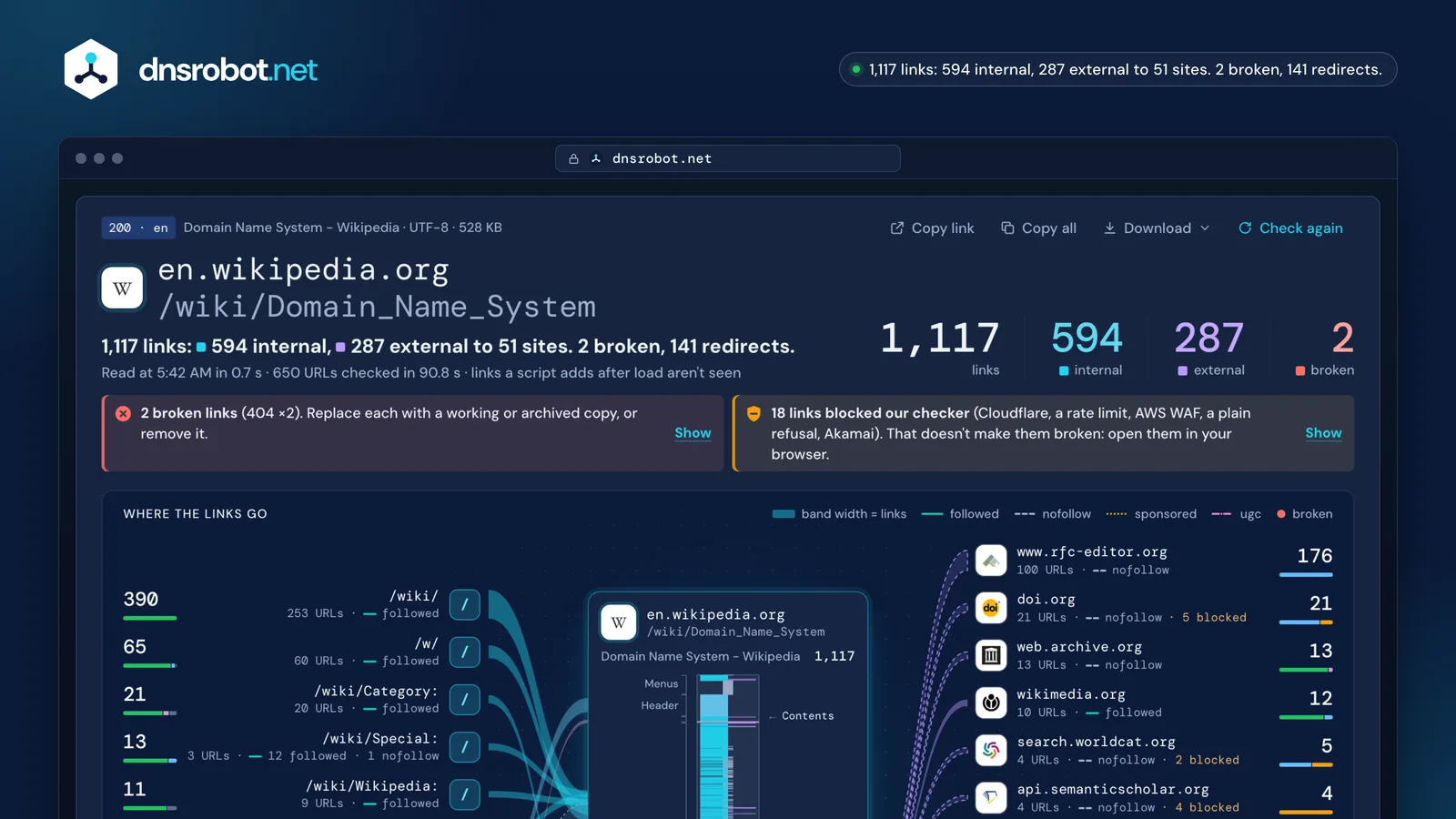1456x819 pixels.
Task: Click the api.semanticscholar.org site icon
Action: click(x=991, y=798)
